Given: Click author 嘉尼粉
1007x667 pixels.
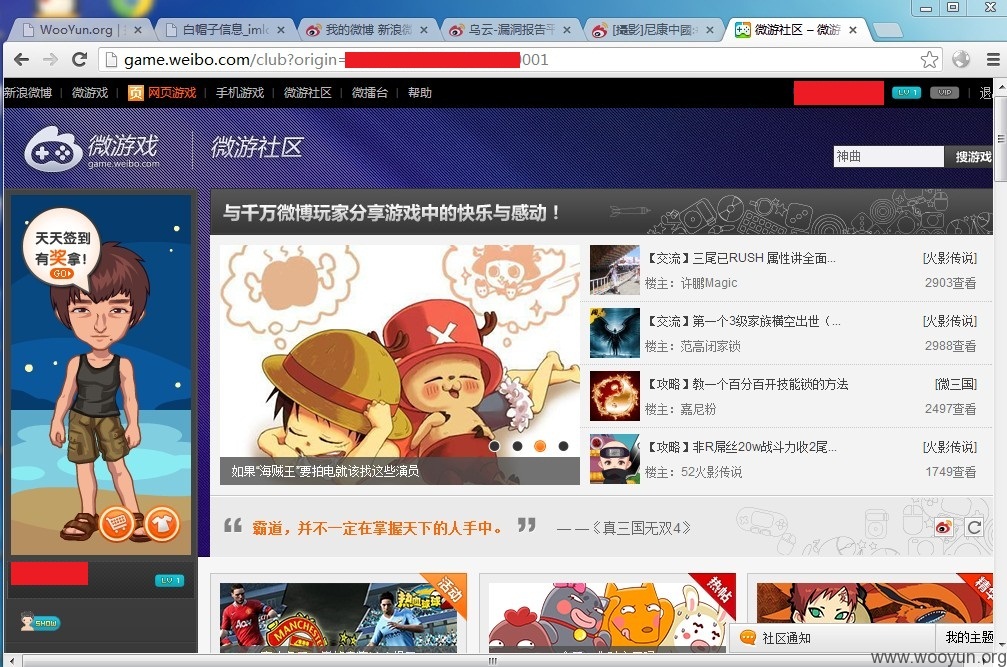Looking at the screenshot, I should click(698, 409).
